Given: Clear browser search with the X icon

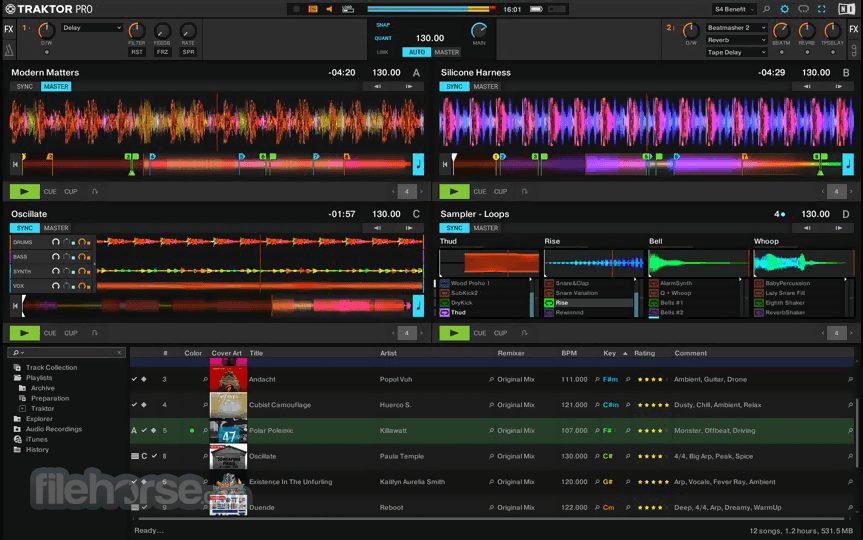Looking at the screenshot, I should pyautogui.click(x=119, y=353).
